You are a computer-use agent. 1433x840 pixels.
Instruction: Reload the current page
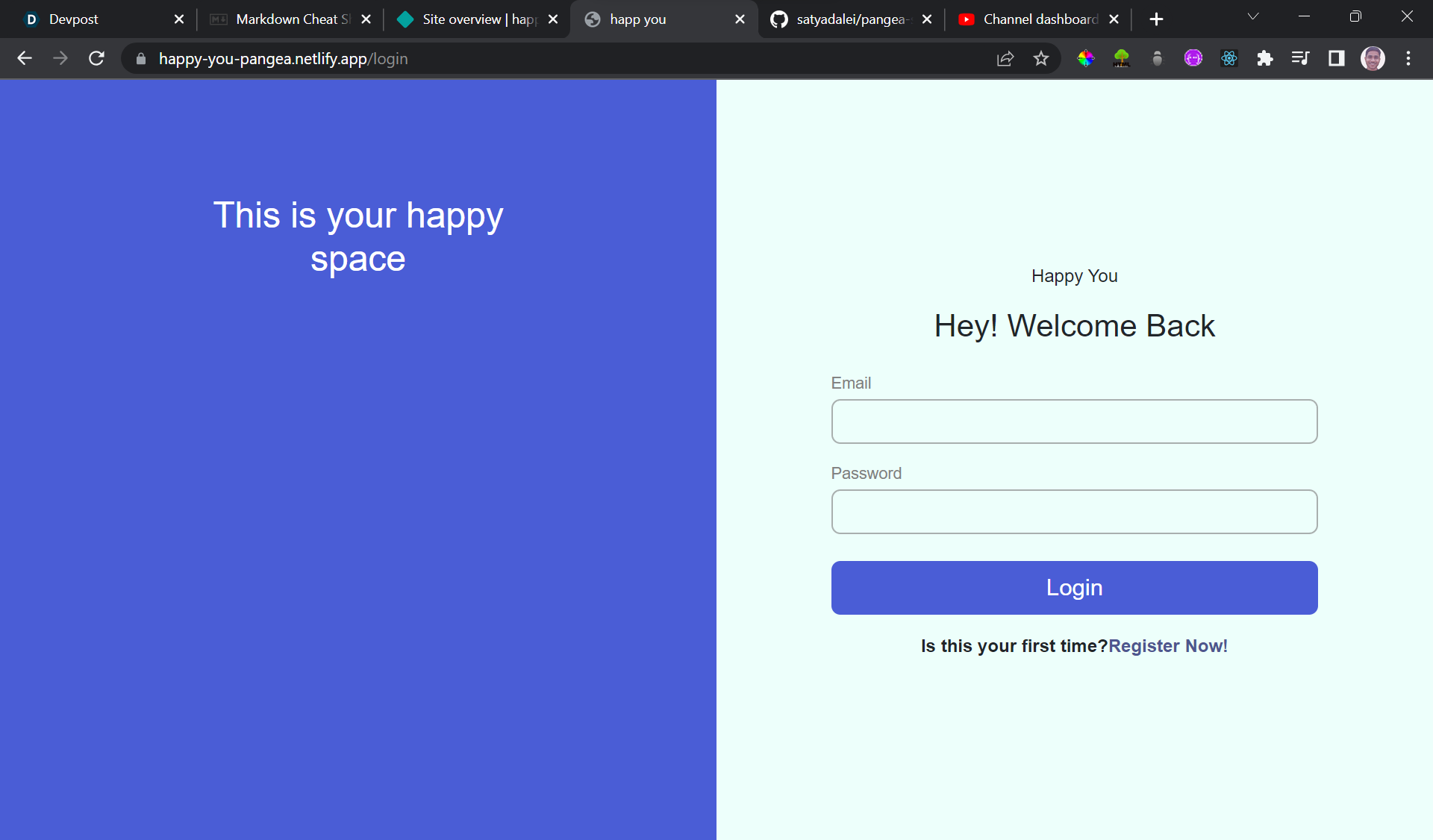coord(96,58)
